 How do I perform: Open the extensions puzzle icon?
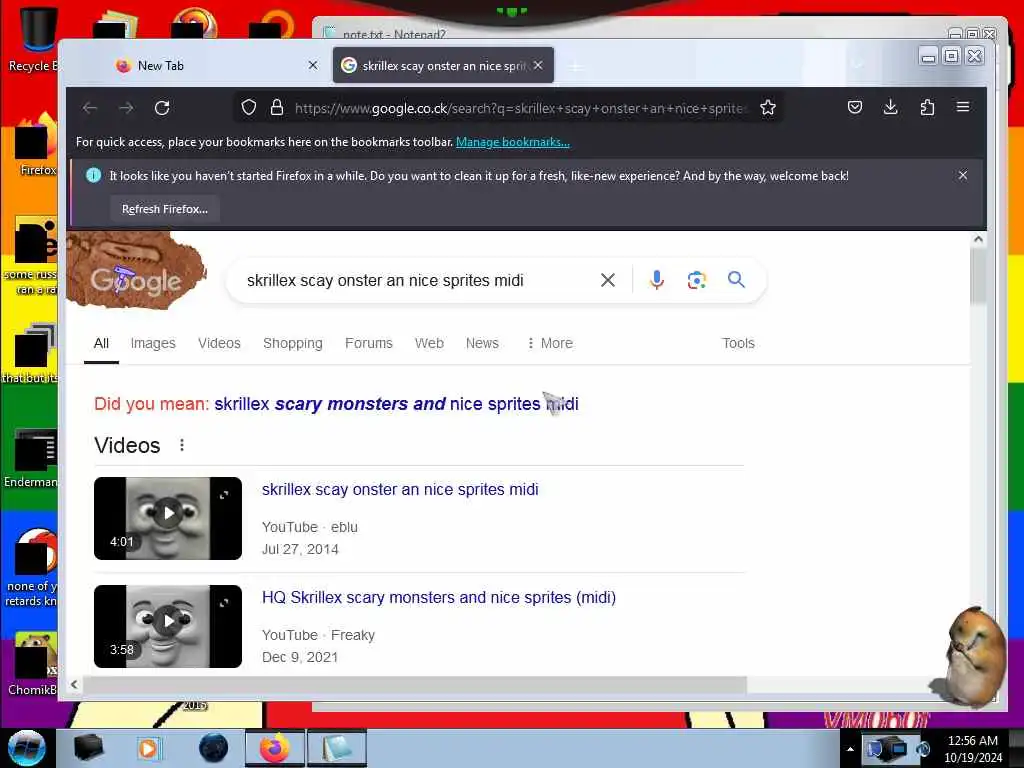tap(927, 107)
